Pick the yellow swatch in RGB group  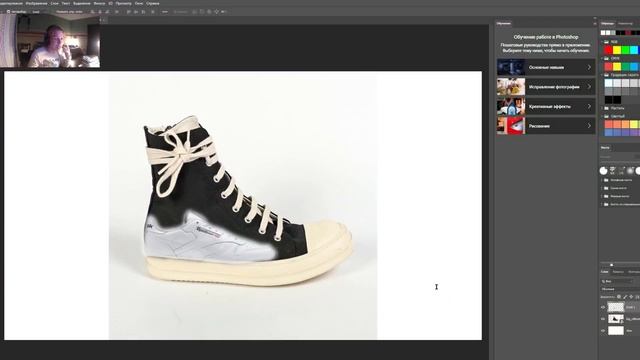click(617, 50)
